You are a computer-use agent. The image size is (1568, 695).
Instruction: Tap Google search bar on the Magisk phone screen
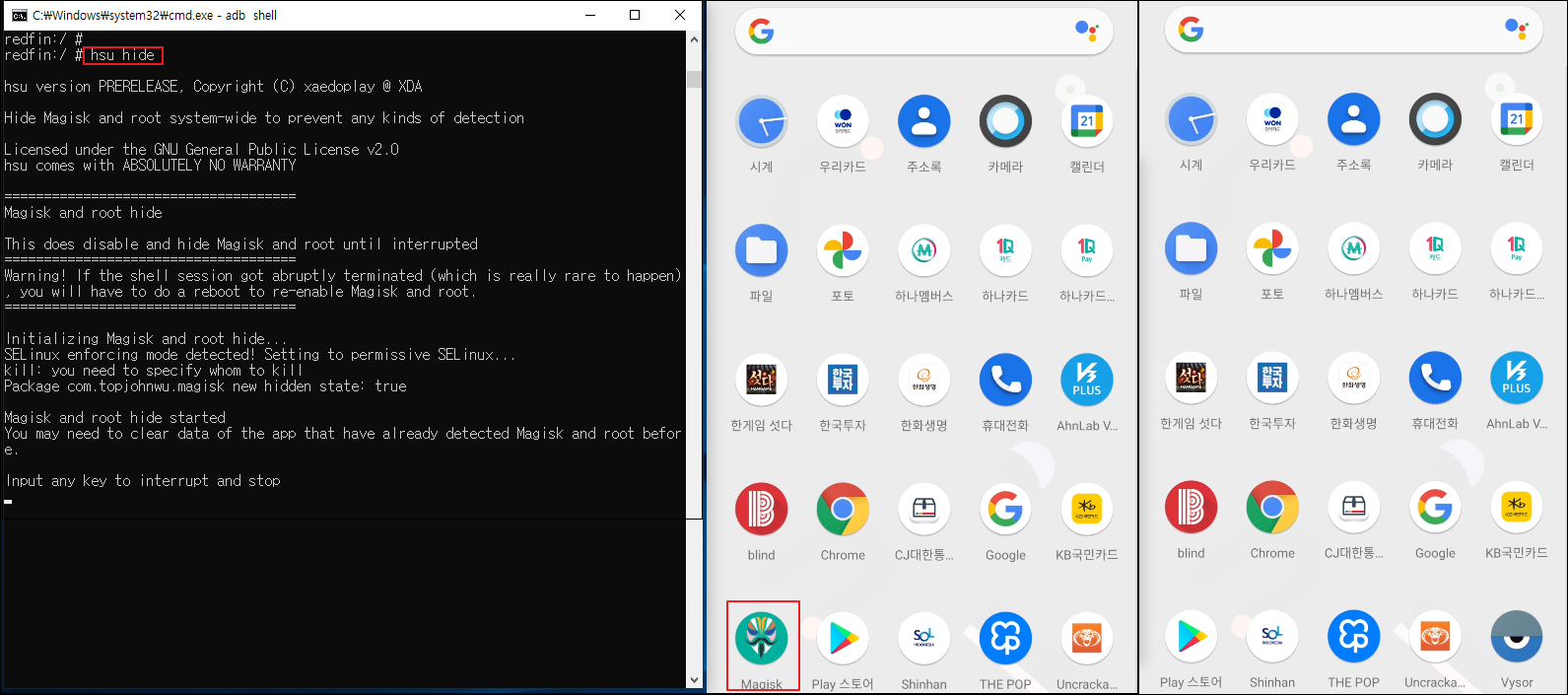(924, 31)
